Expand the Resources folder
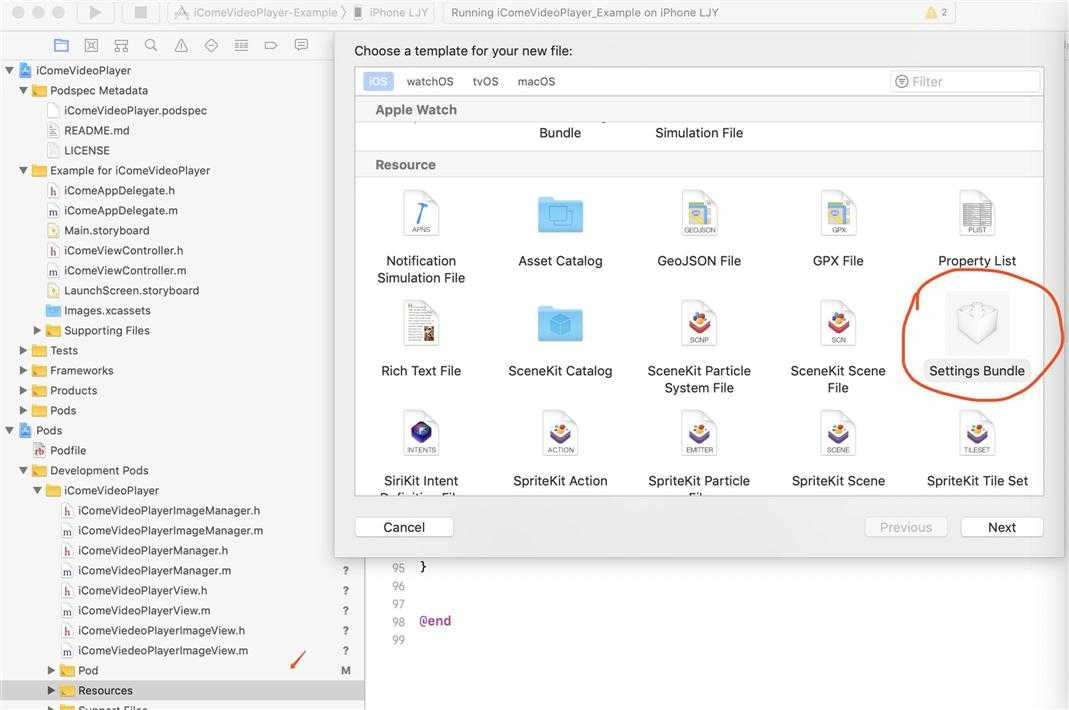1069x710 pixels. 51,690
